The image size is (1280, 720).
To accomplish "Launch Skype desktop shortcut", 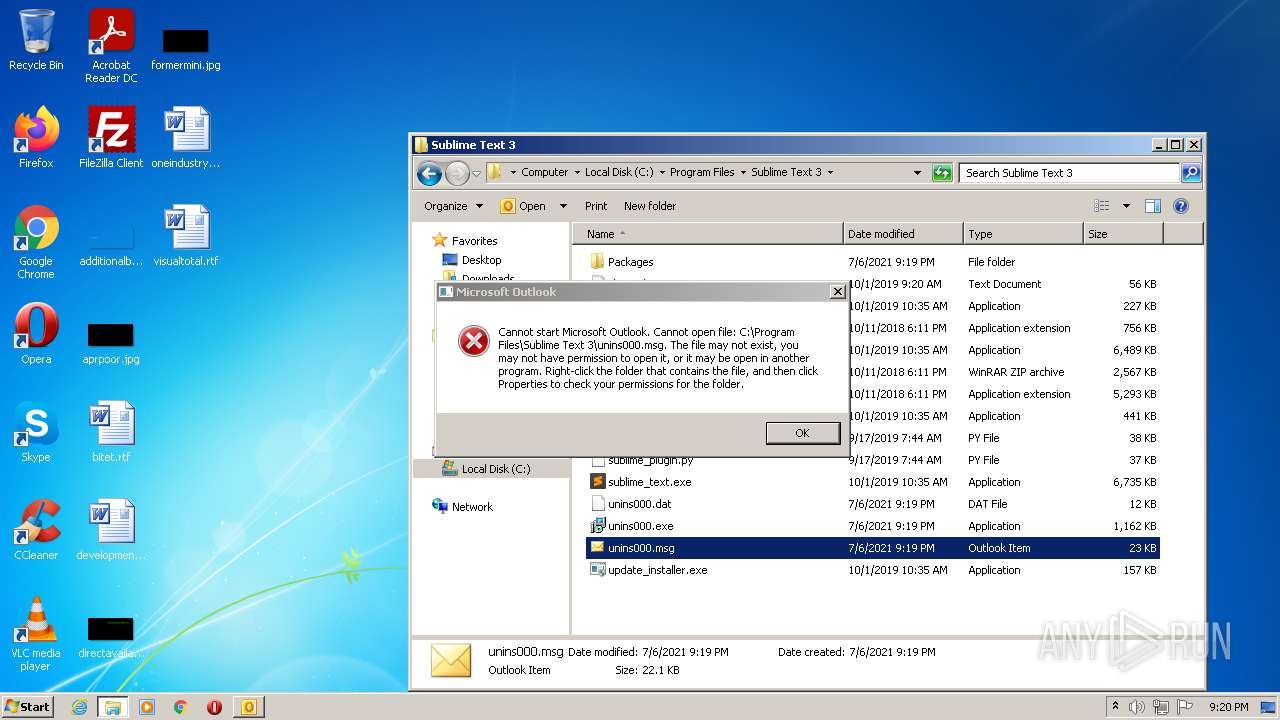I will [x=36, y=432].
